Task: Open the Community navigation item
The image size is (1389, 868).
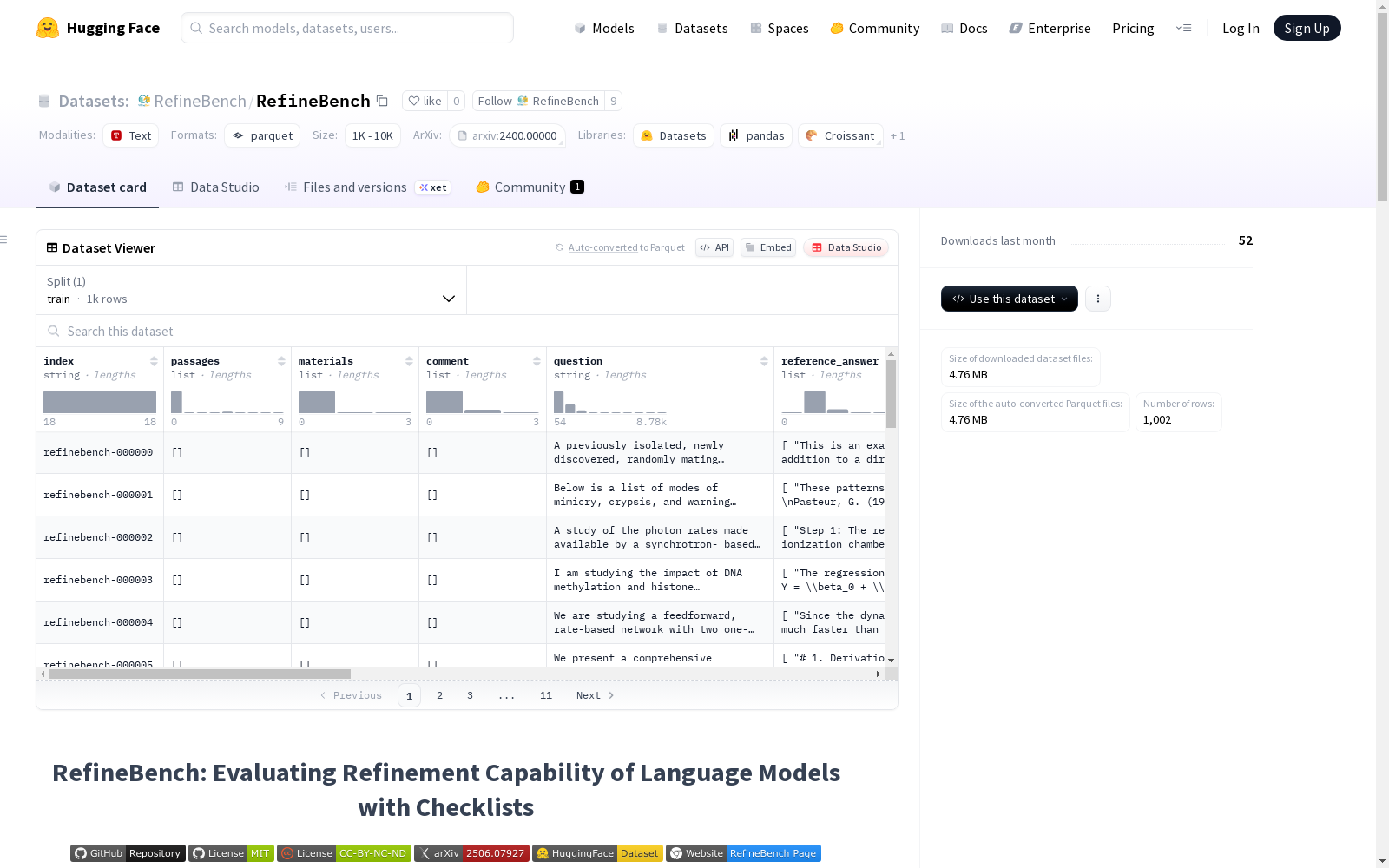Action: coord(875,28)
